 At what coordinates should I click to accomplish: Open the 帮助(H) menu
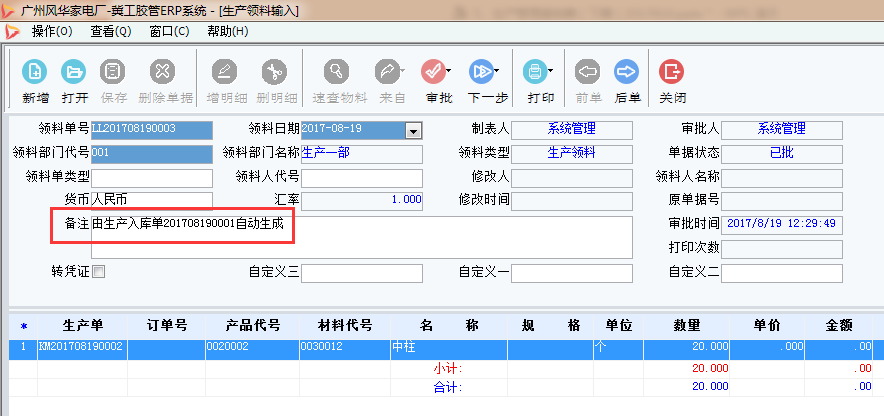[227, 31]
